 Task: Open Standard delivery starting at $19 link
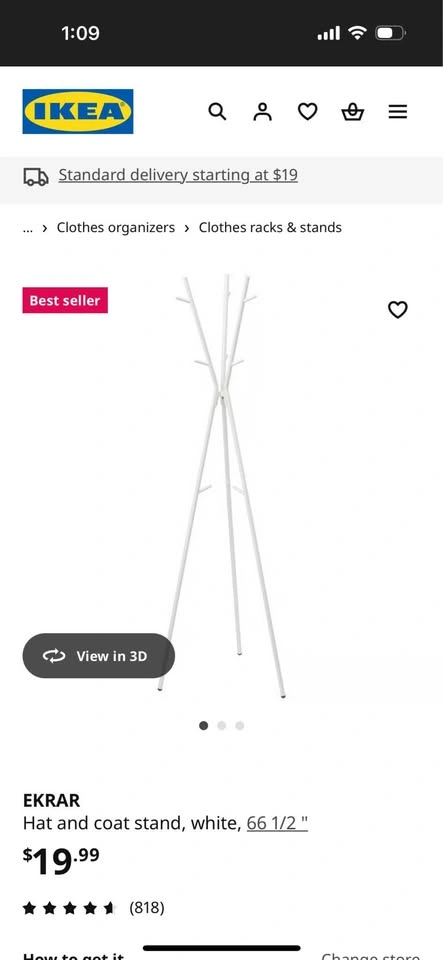(178, 175)
